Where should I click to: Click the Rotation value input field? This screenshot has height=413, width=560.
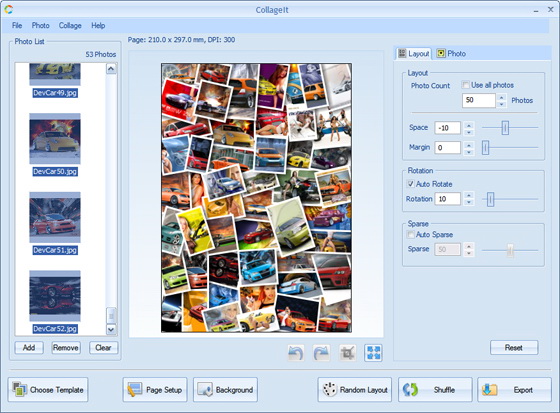448,199
